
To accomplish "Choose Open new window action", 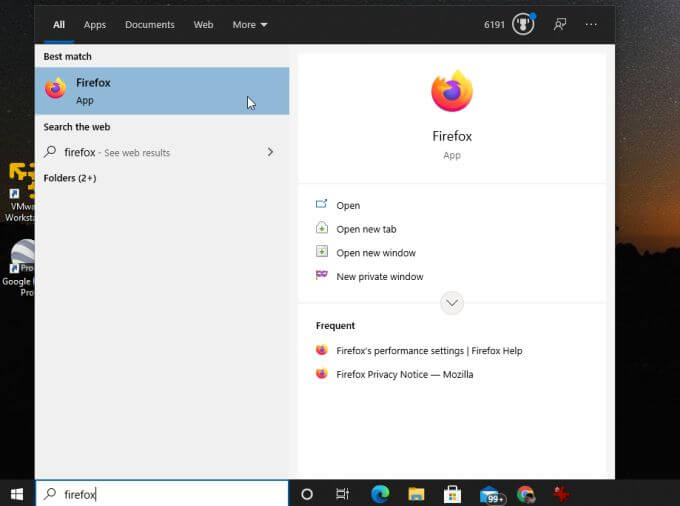I will [376, 253].
